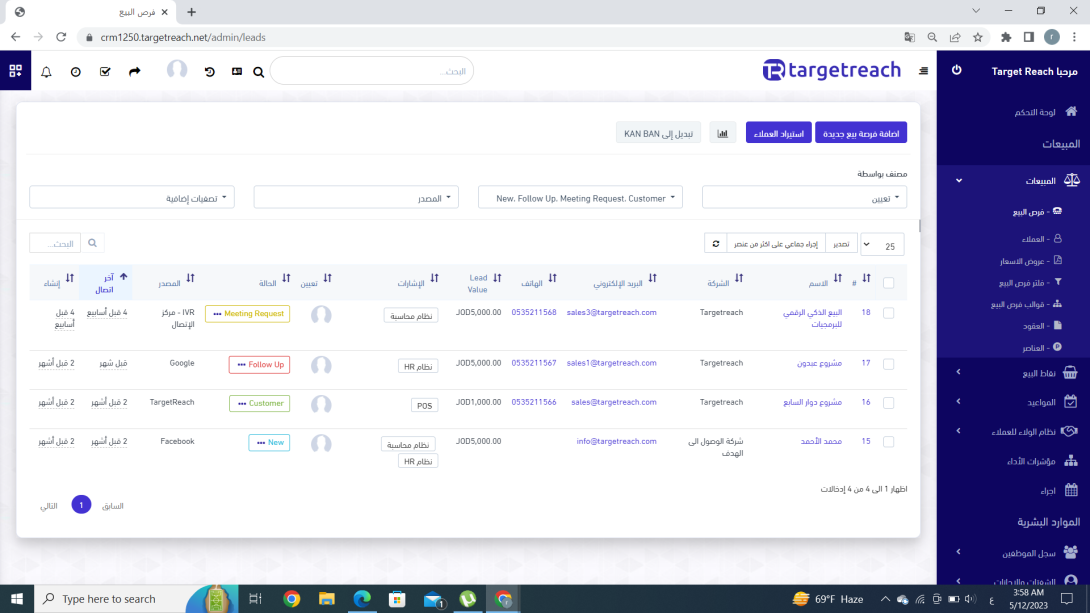Click the تبديل إلى KAN BAN button

point(659,133)
